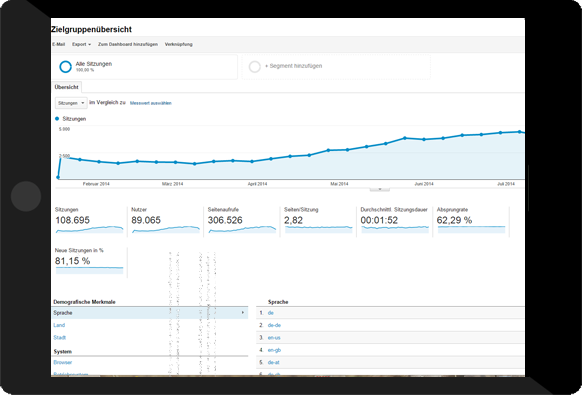Click the E-Mail toolbar option
Image resolution: width=584 pixels, height=398 pixels.
58,44
